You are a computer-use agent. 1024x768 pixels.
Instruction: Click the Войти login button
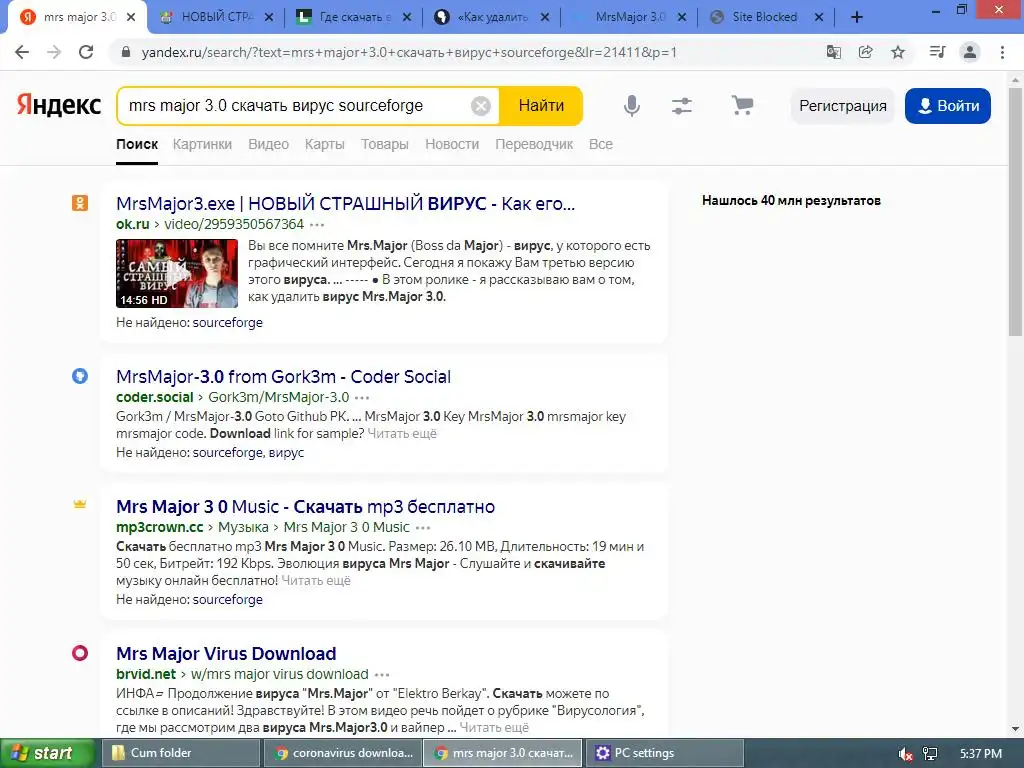pos(948,106)
